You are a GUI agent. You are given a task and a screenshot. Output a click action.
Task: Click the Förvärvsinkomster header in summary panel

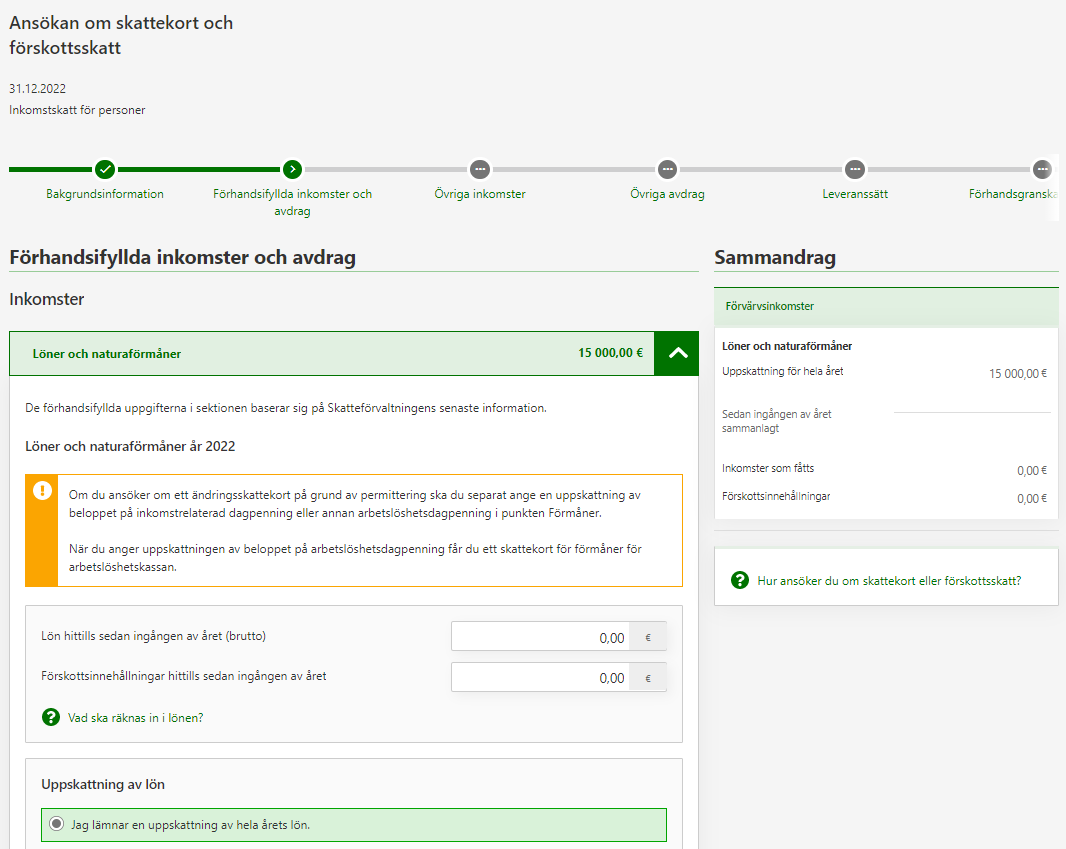click(770, 307)
